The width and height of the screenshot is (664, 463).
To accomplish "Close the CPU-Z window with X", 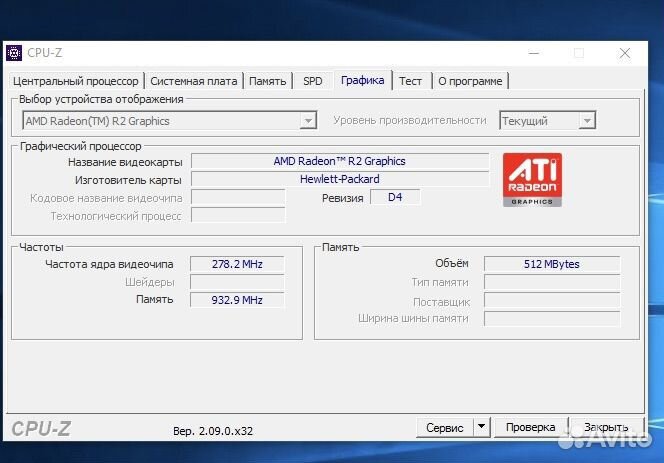I will pos(625,53).
